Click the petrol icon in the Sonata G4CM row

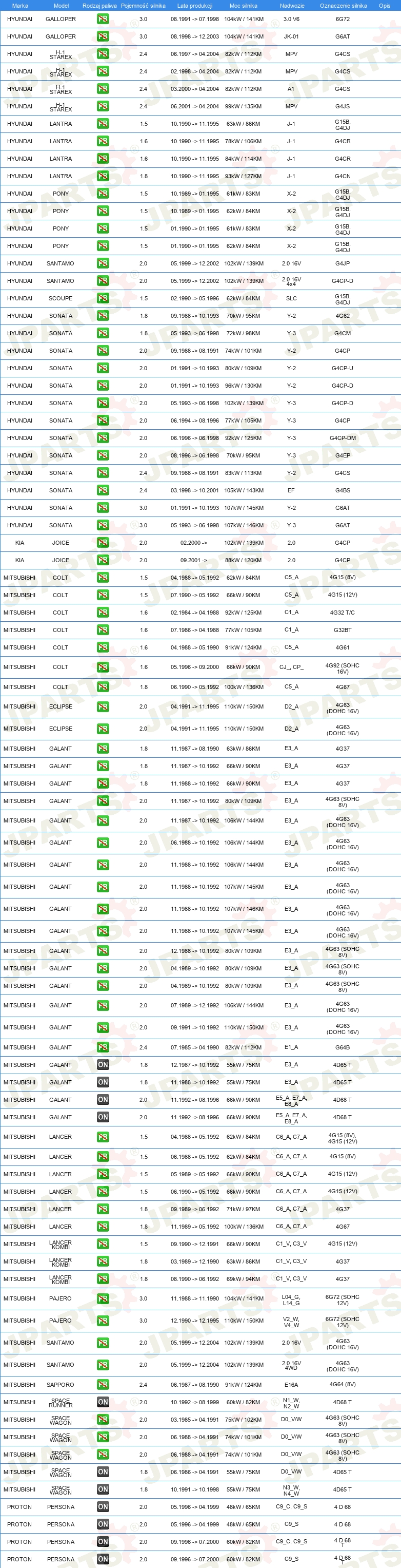103,333
